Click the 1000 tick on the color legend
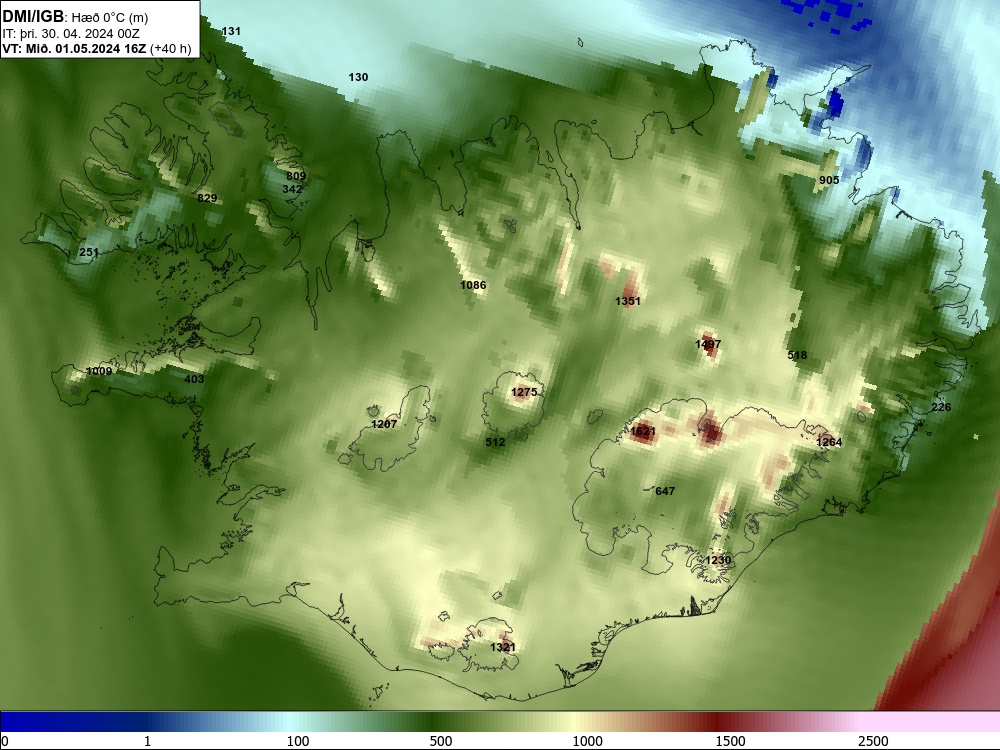The height and width of the screenshot is (750, 1000). (587, 741)
